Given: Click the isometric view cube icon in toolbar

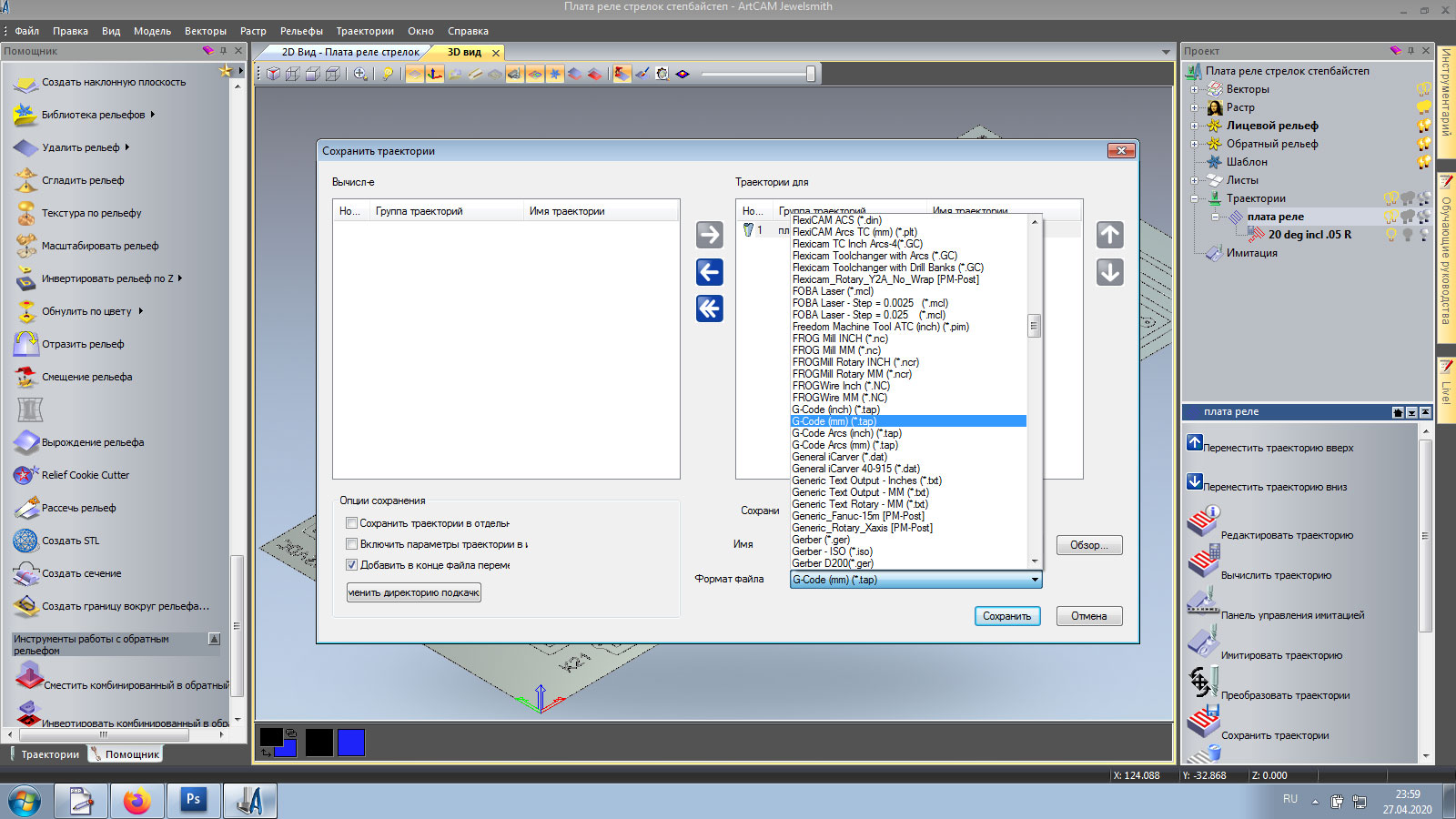Looking at the screenshot, I should [273, 74].
